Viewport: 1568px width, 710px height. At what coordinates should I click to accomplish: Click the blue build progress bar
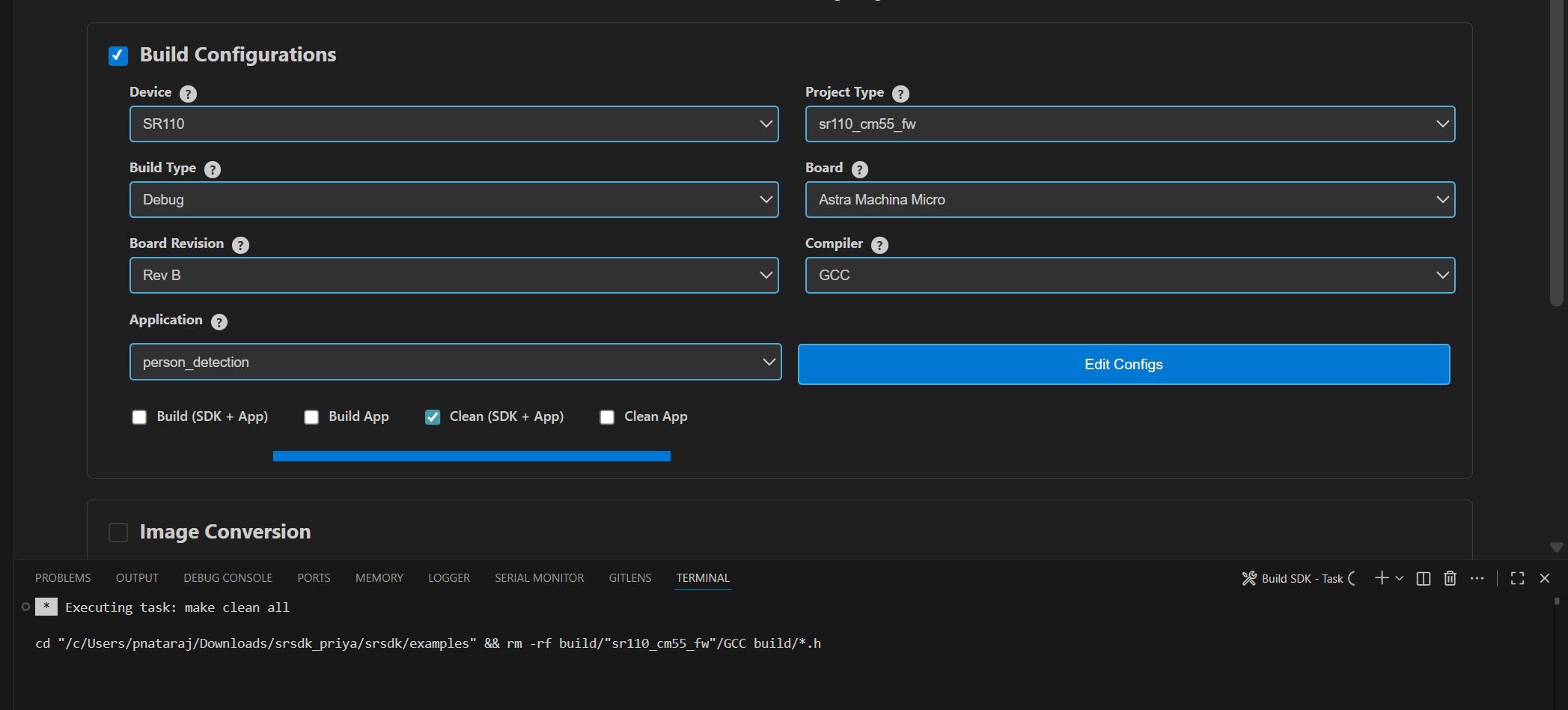tap(472, 456)
